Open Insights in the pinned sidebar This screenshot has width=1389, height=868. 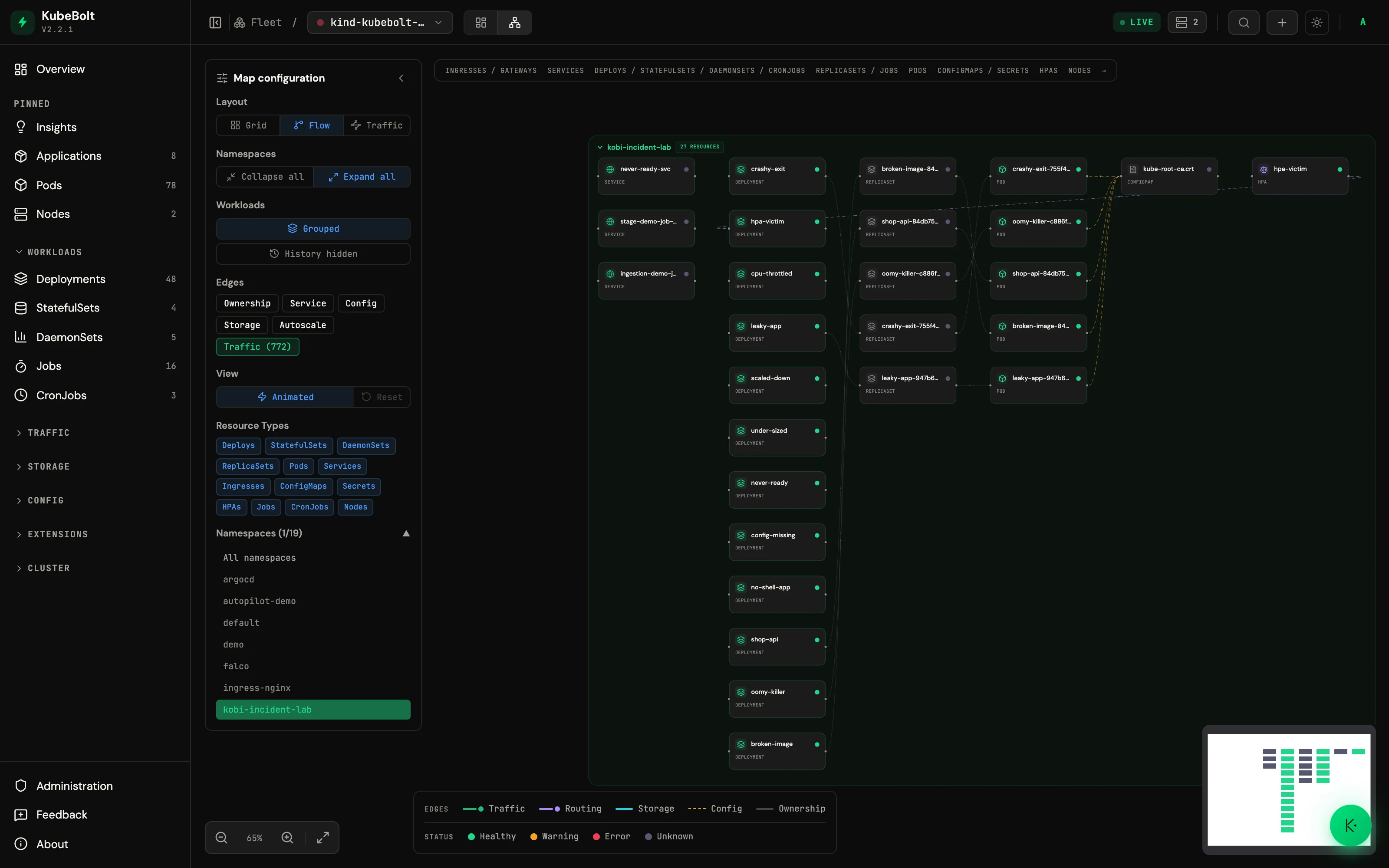pos(95,127)
